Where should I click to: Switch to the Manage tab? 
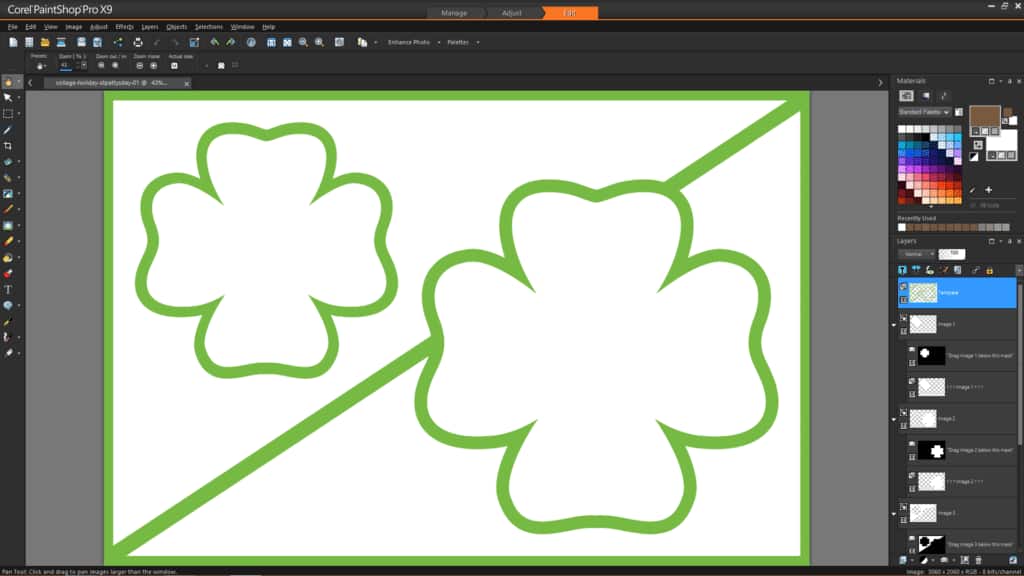453,13
